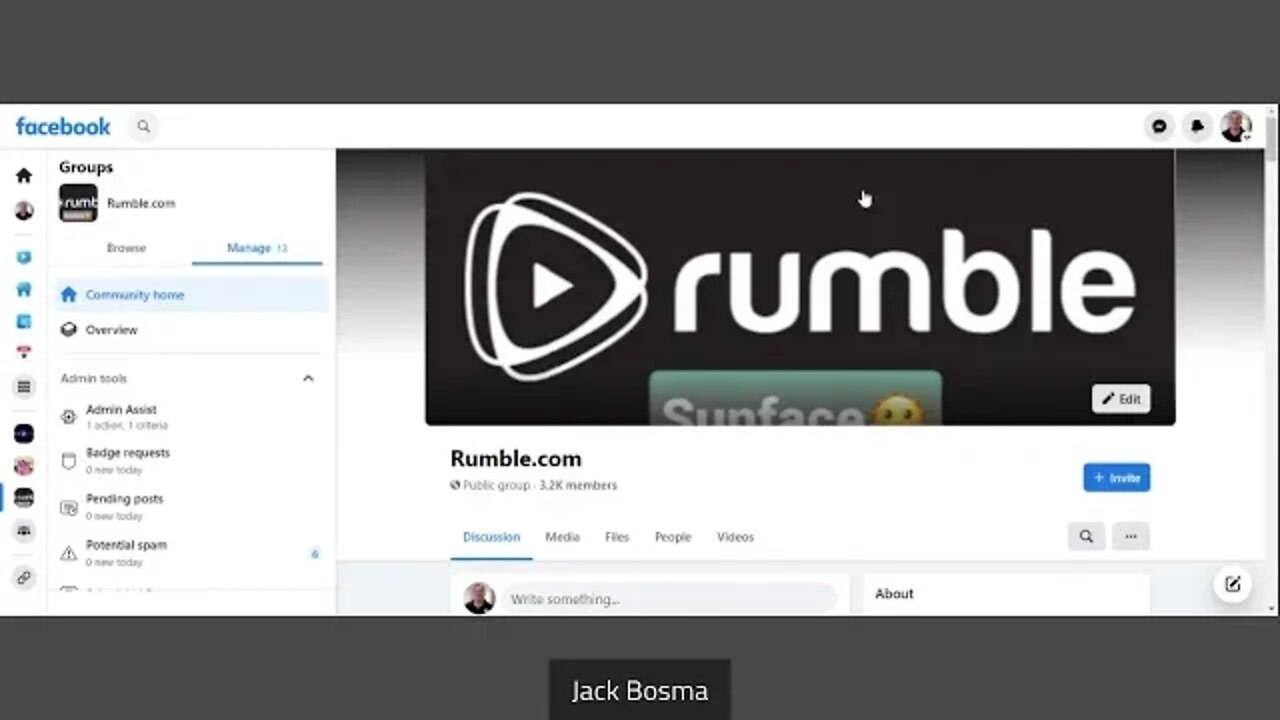The image size is (1280, 720).
Task: Go to Home in left rail
Action: (24, 176)
